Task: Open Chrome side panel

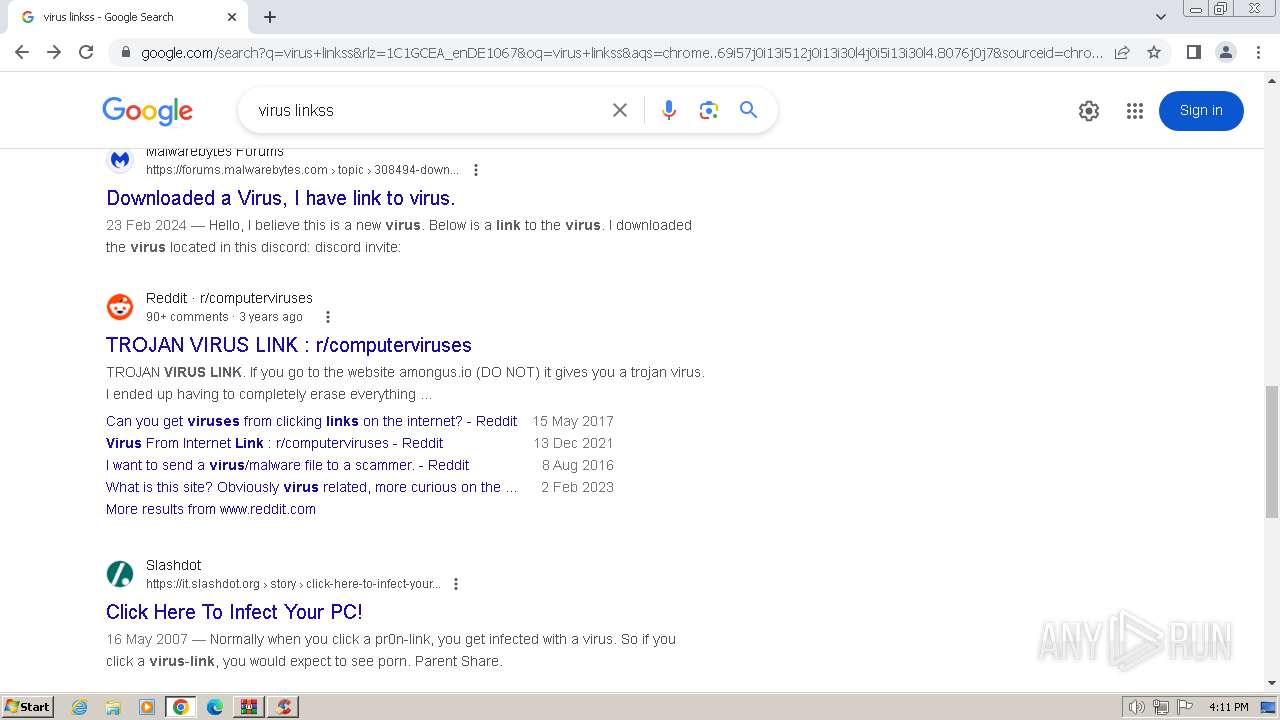Action: (1193, 52)
